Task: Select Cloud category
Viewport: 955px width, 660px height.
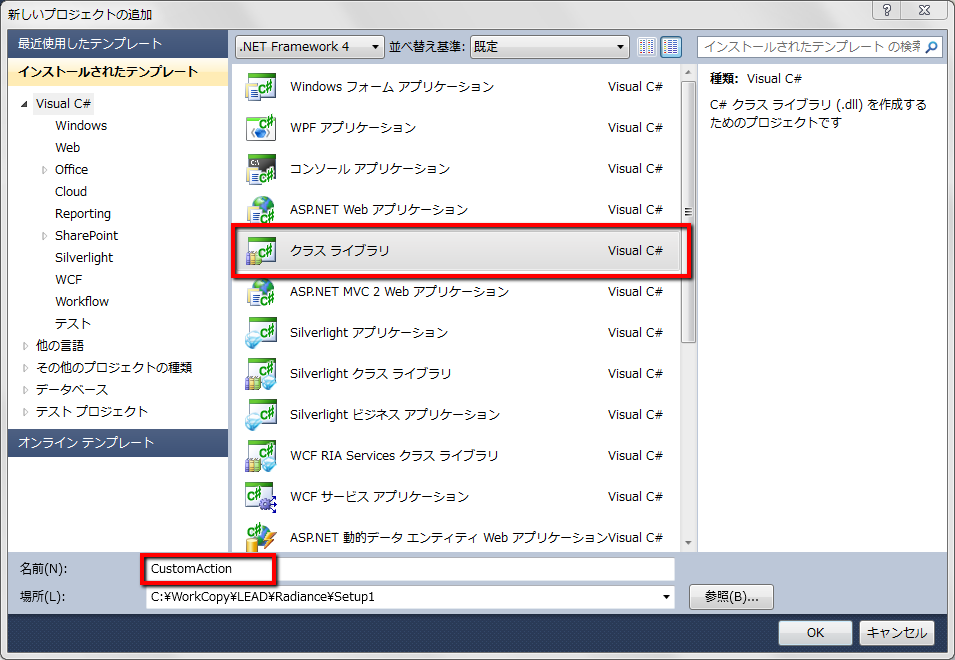Action: (x=71, y=191)
